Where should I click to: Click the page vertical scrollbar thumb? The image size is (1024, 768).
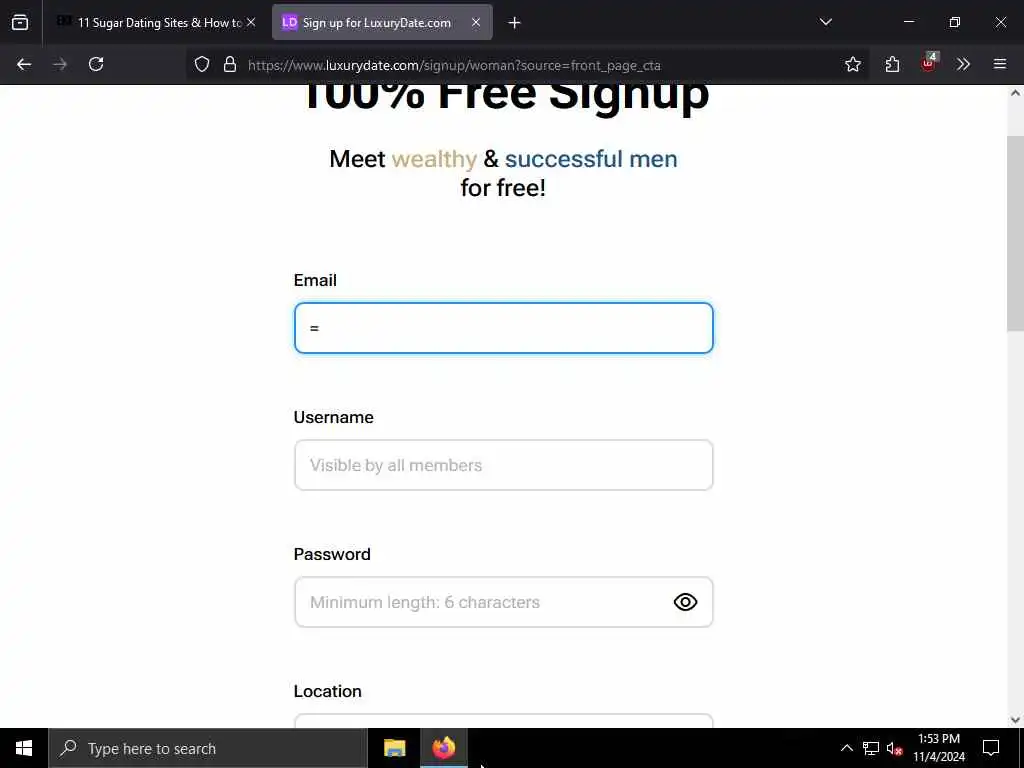click(x=1015, y=233)
